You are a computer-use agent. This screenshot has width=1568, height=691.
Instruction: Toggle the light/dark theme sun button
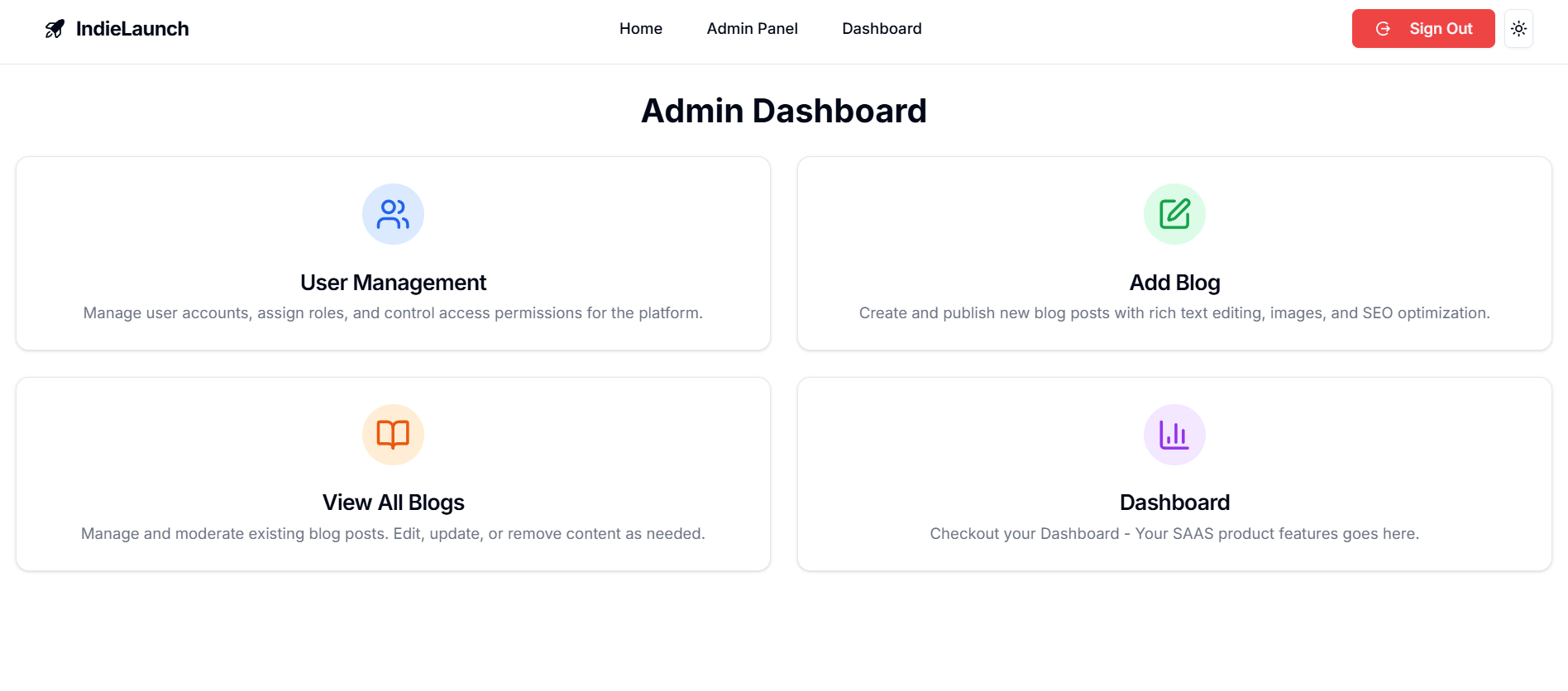(x=1518, y=29)
